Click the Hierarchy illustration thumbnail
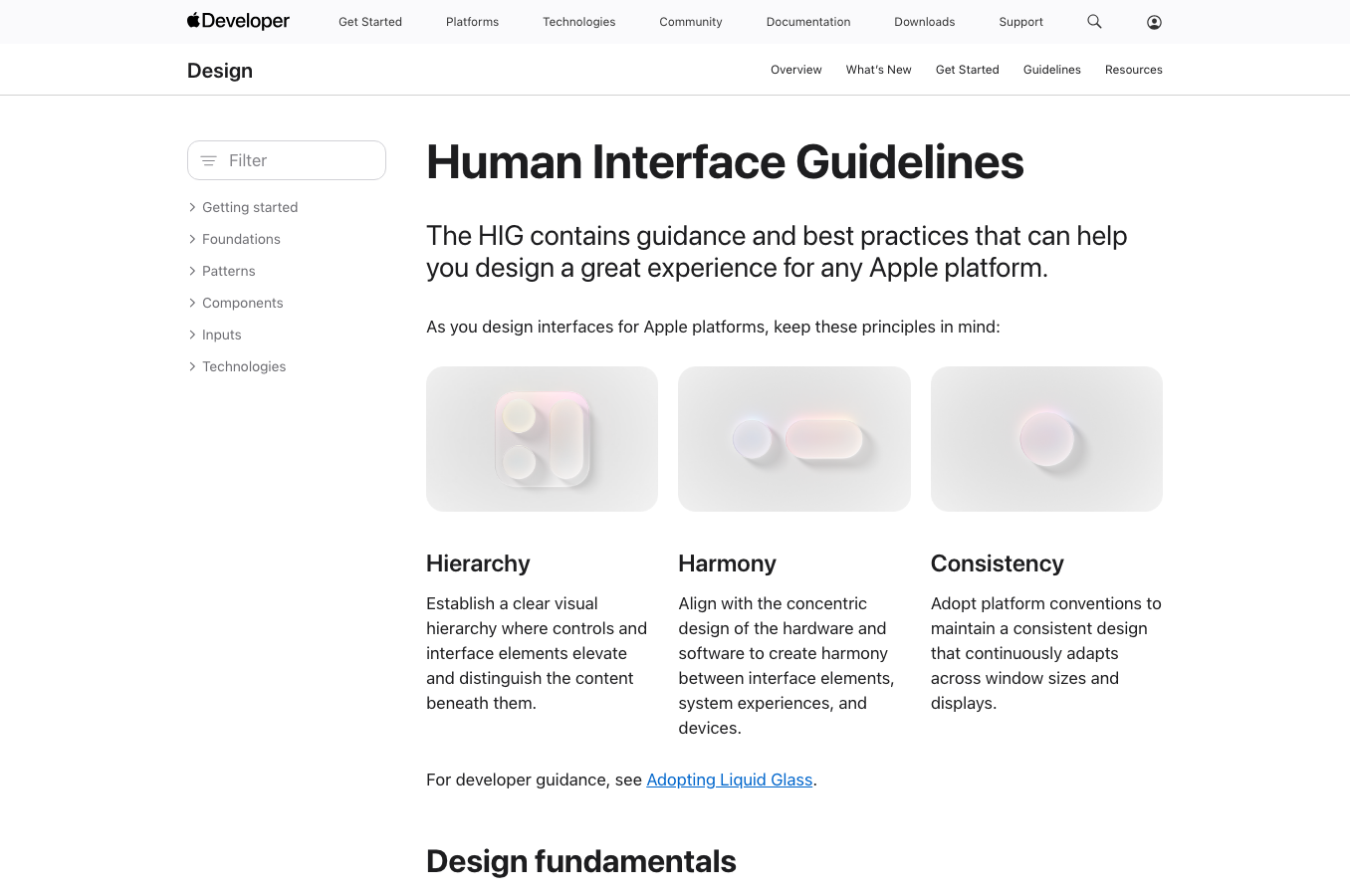The height and width of the screenshot is (896, 1350). click(542, 438)
